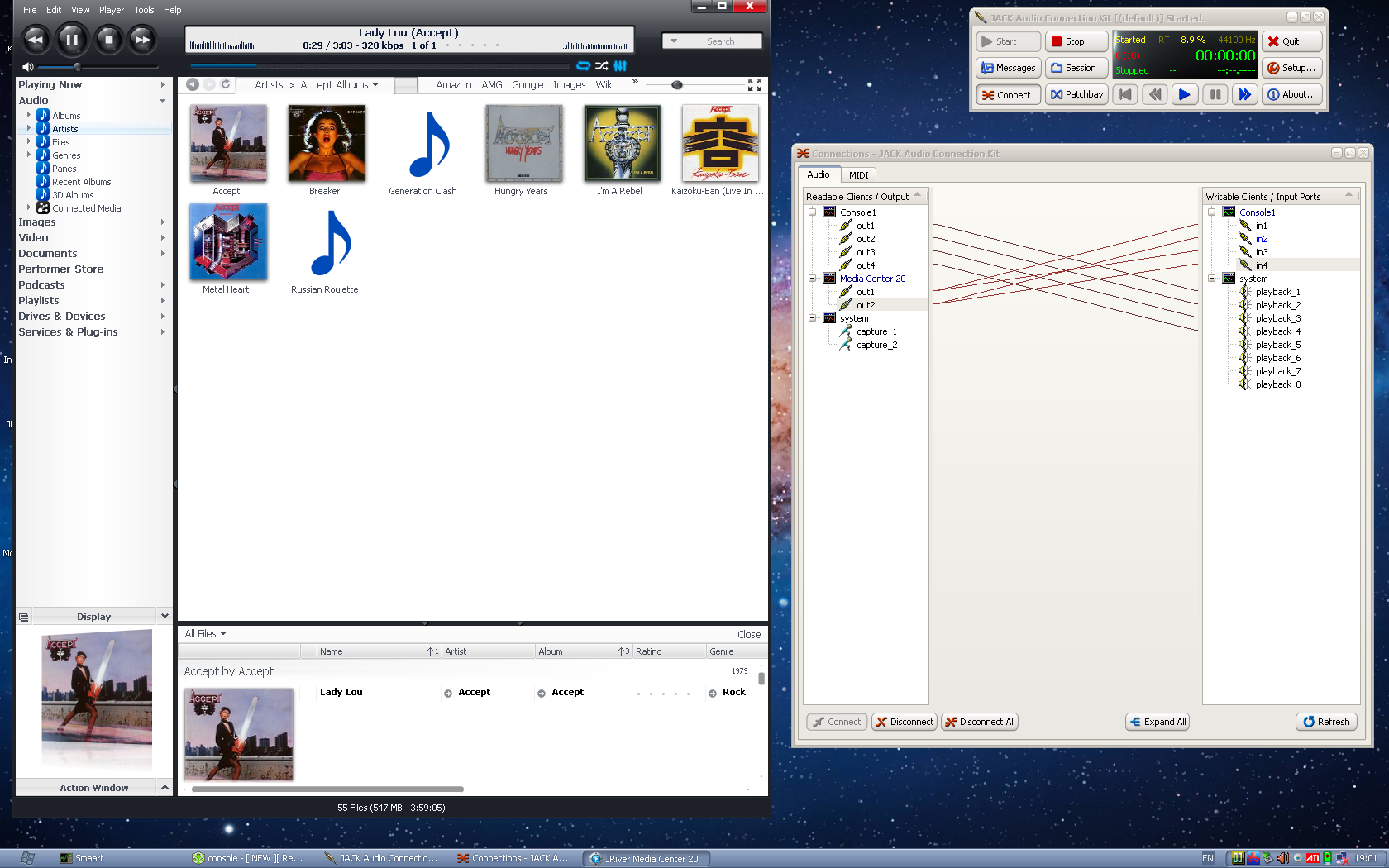Viewport: 1389px width, 868px height.
Task: Open the Search field dropdown arrow
Action: click(x=674, y=41)
